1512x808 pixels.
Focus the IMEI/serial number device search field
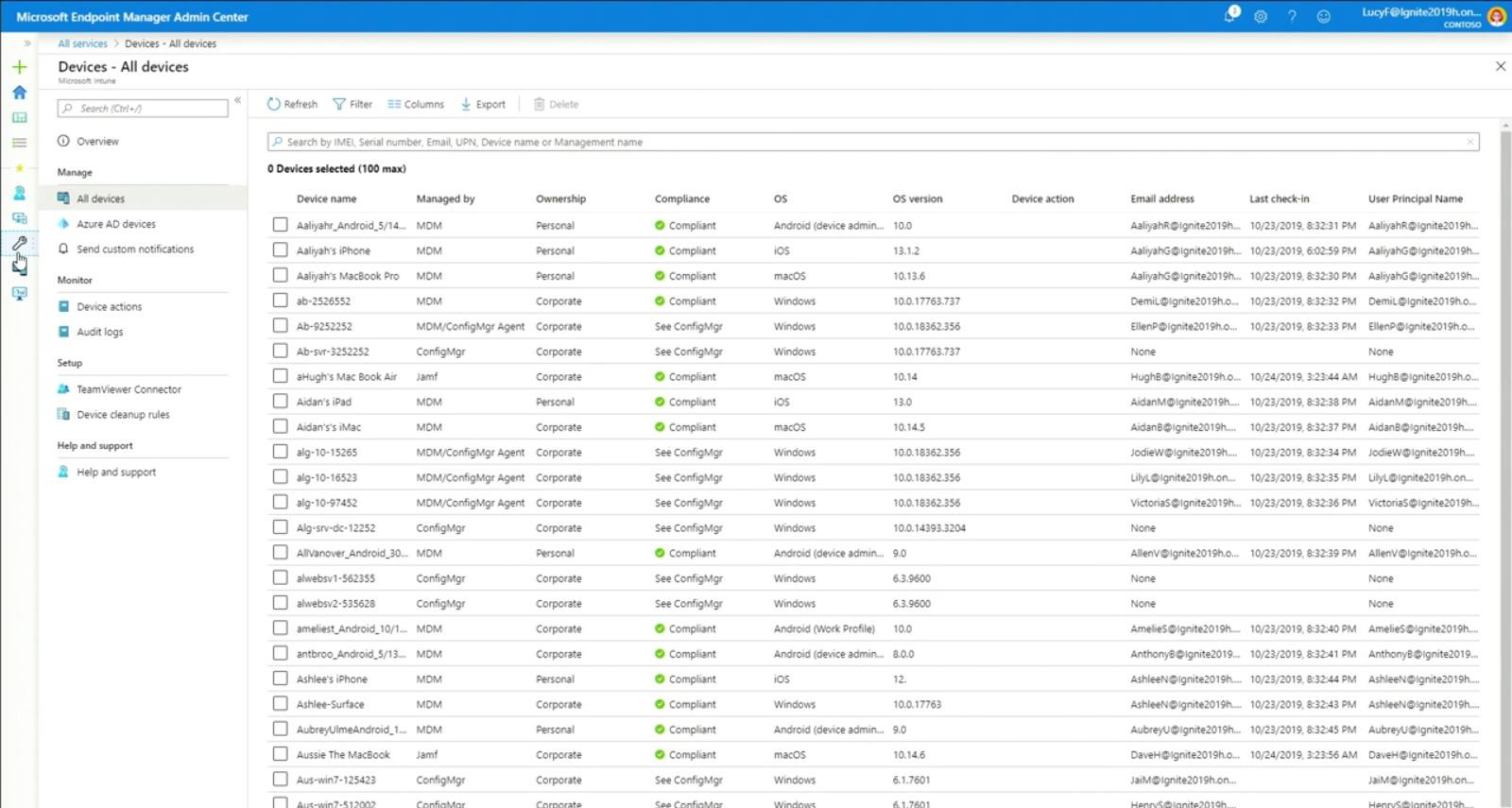(873, 142)
